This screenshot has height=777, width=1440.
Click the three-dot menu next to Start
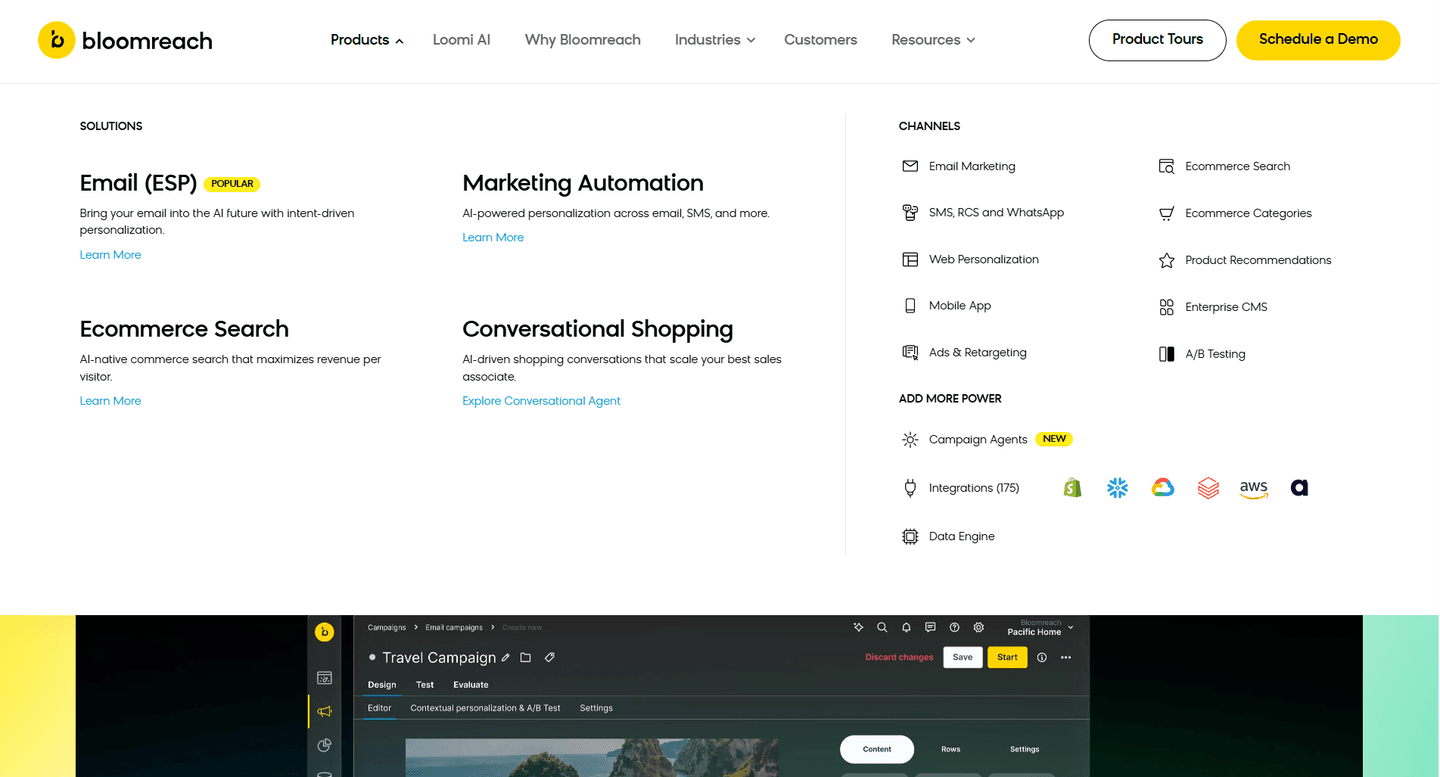(1066, 657)
